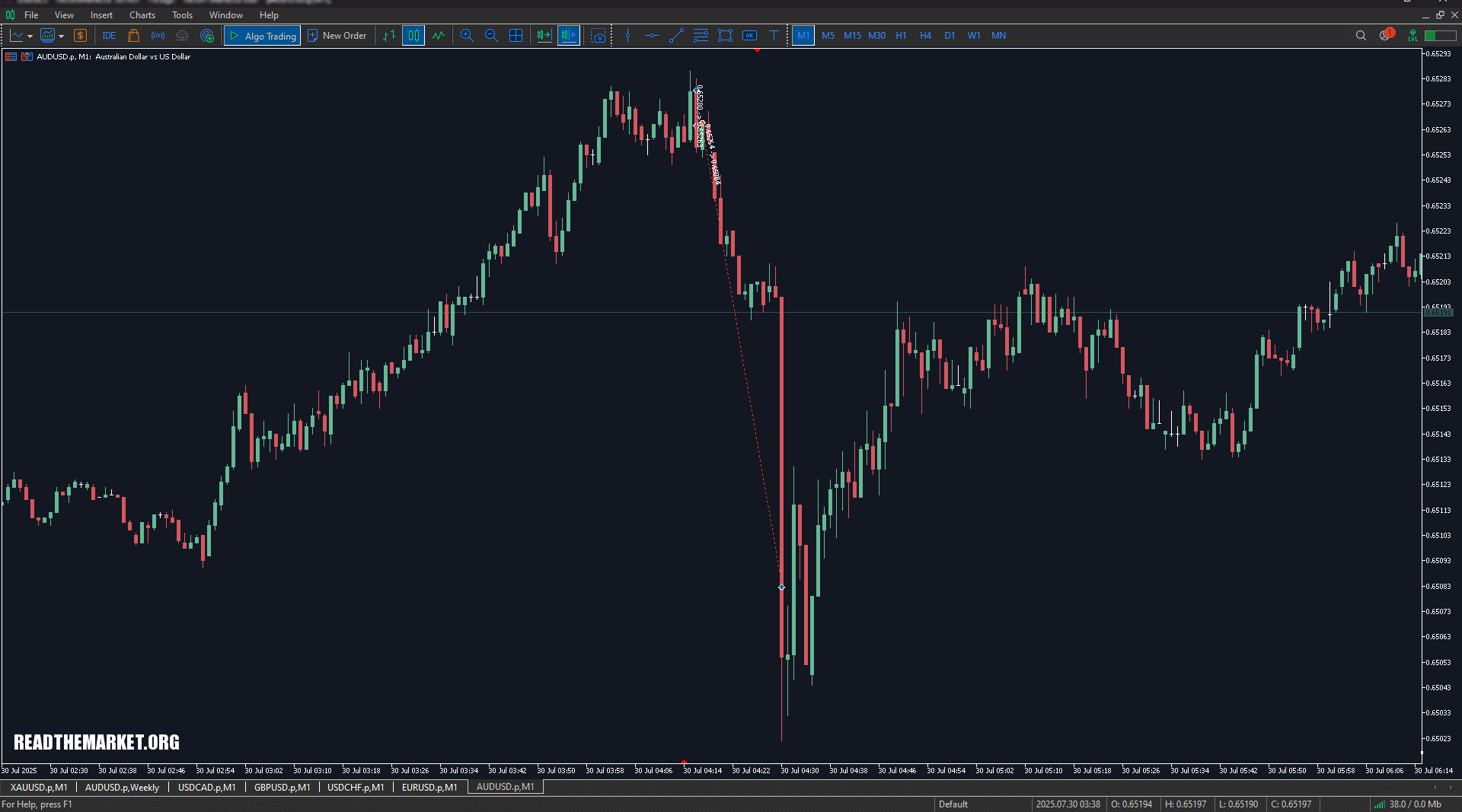This screenshot has height=812, width=1462.
Task: Click the search magnifier icon
Action: (1361, 36)
